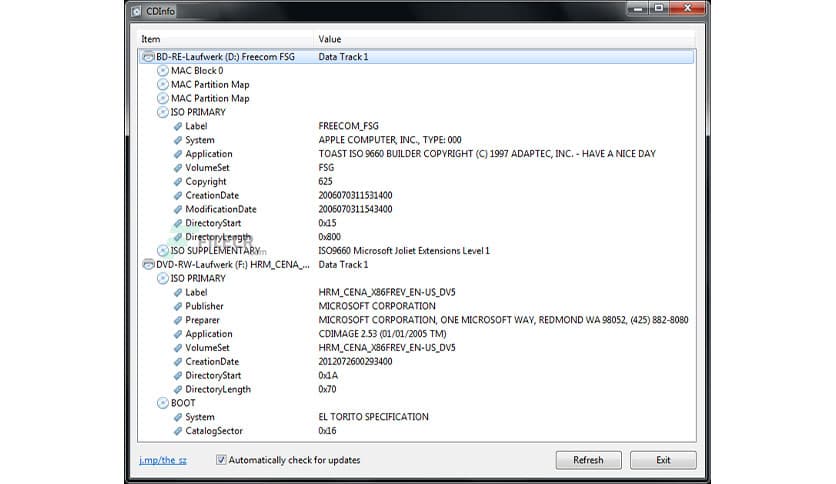Select the ISO SUPPLEMENTARY disc icon
The image size is (836, 484).
click(x=163, y=250)
